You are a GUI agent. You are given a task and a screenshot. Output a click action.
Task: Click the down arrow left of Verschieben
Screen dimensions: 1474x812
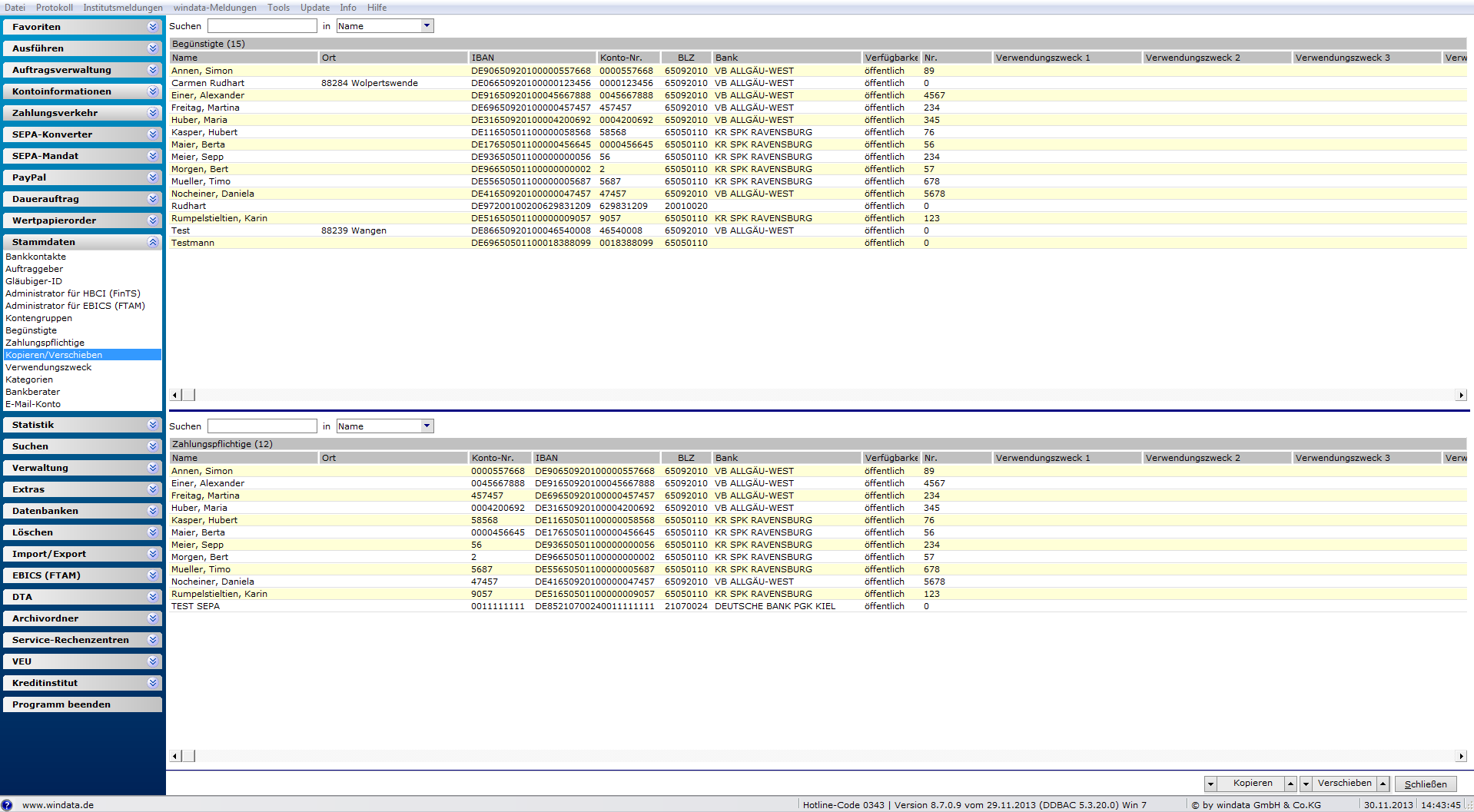tap(1306, 784)
